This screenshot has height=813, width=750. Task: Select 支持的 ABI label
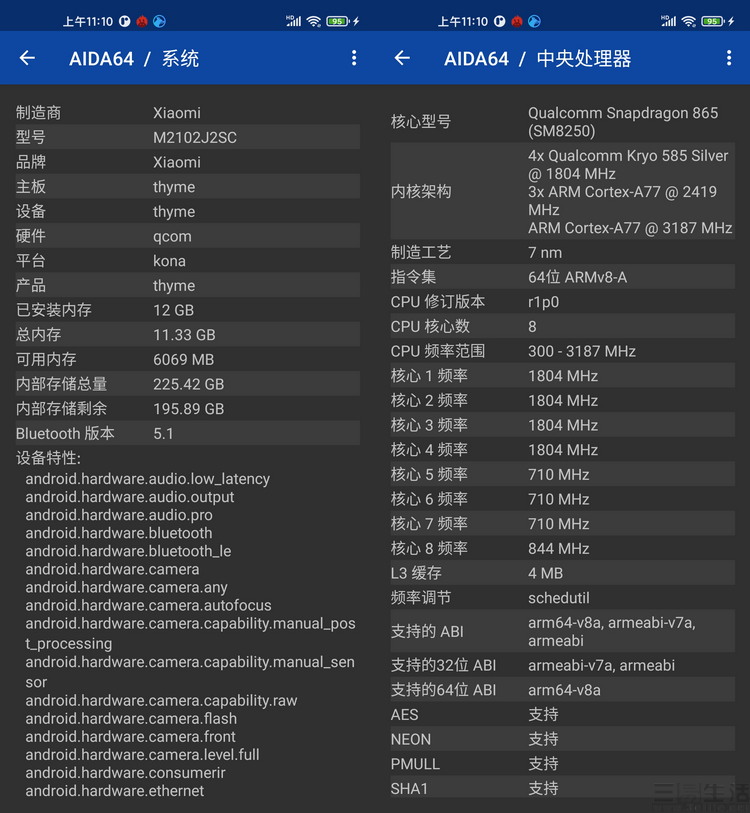point(427,632)
